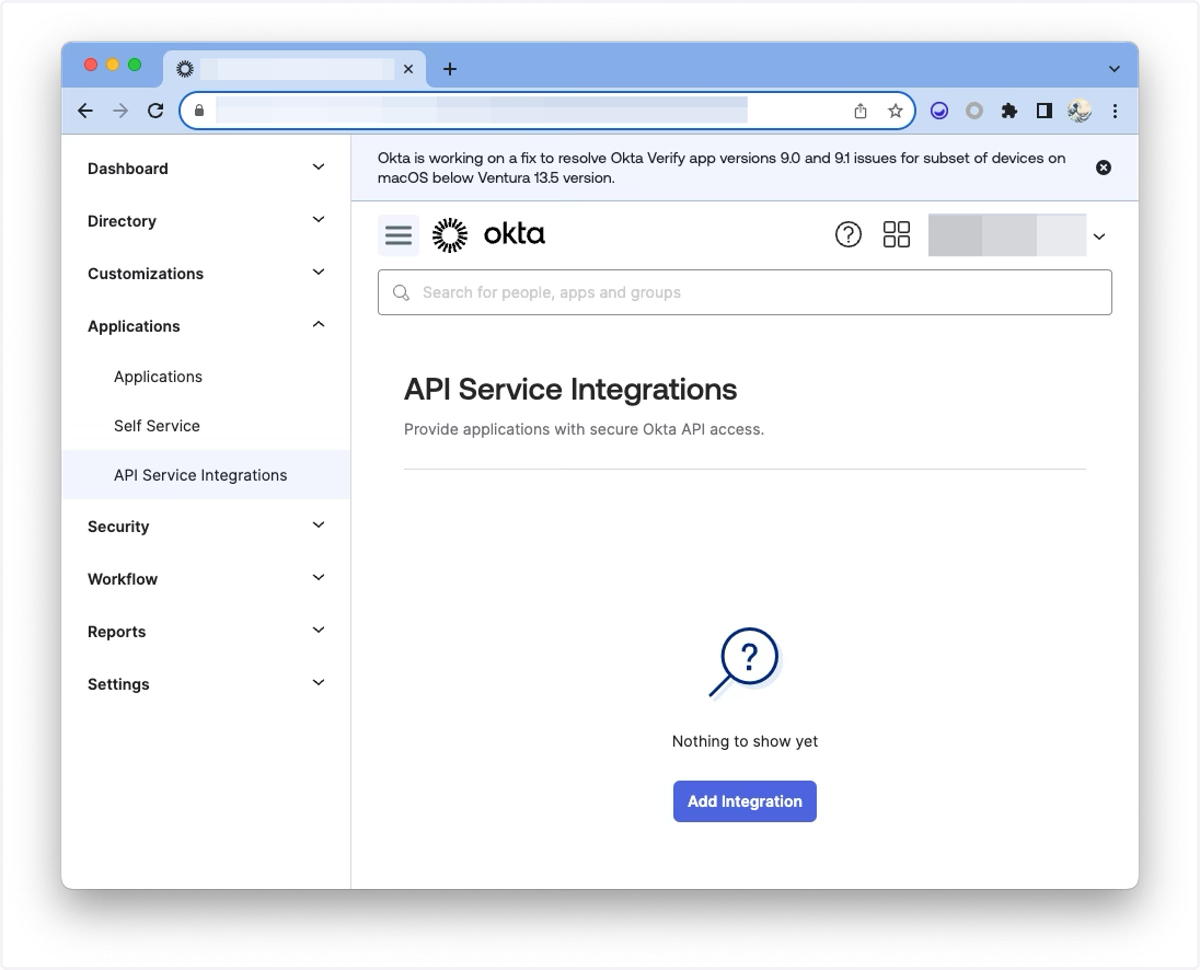Select API Service Integrations sidebar item

coord(206,475)
